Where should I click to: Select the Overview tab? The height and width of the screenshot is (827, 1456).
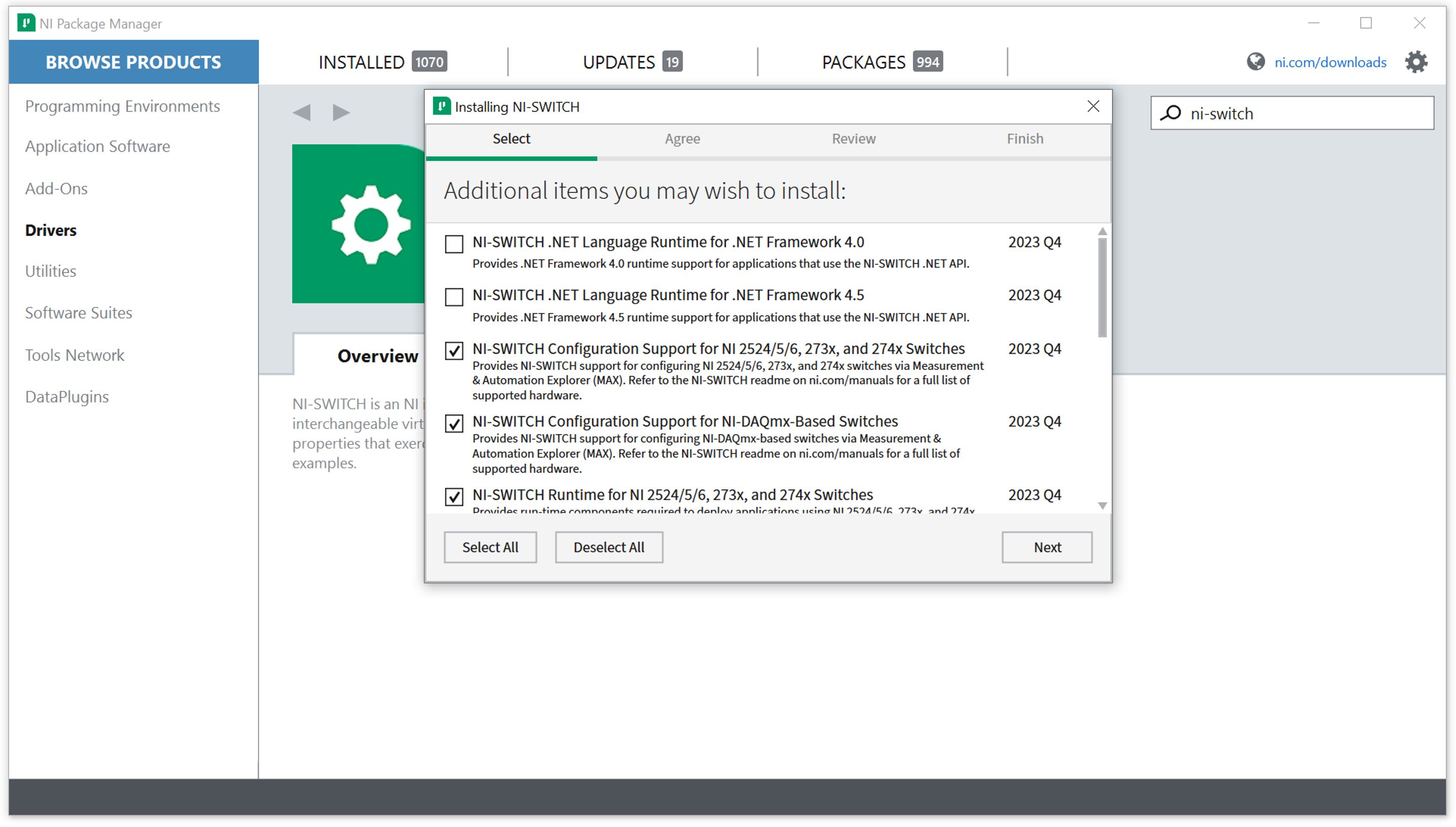coord(377,356)
